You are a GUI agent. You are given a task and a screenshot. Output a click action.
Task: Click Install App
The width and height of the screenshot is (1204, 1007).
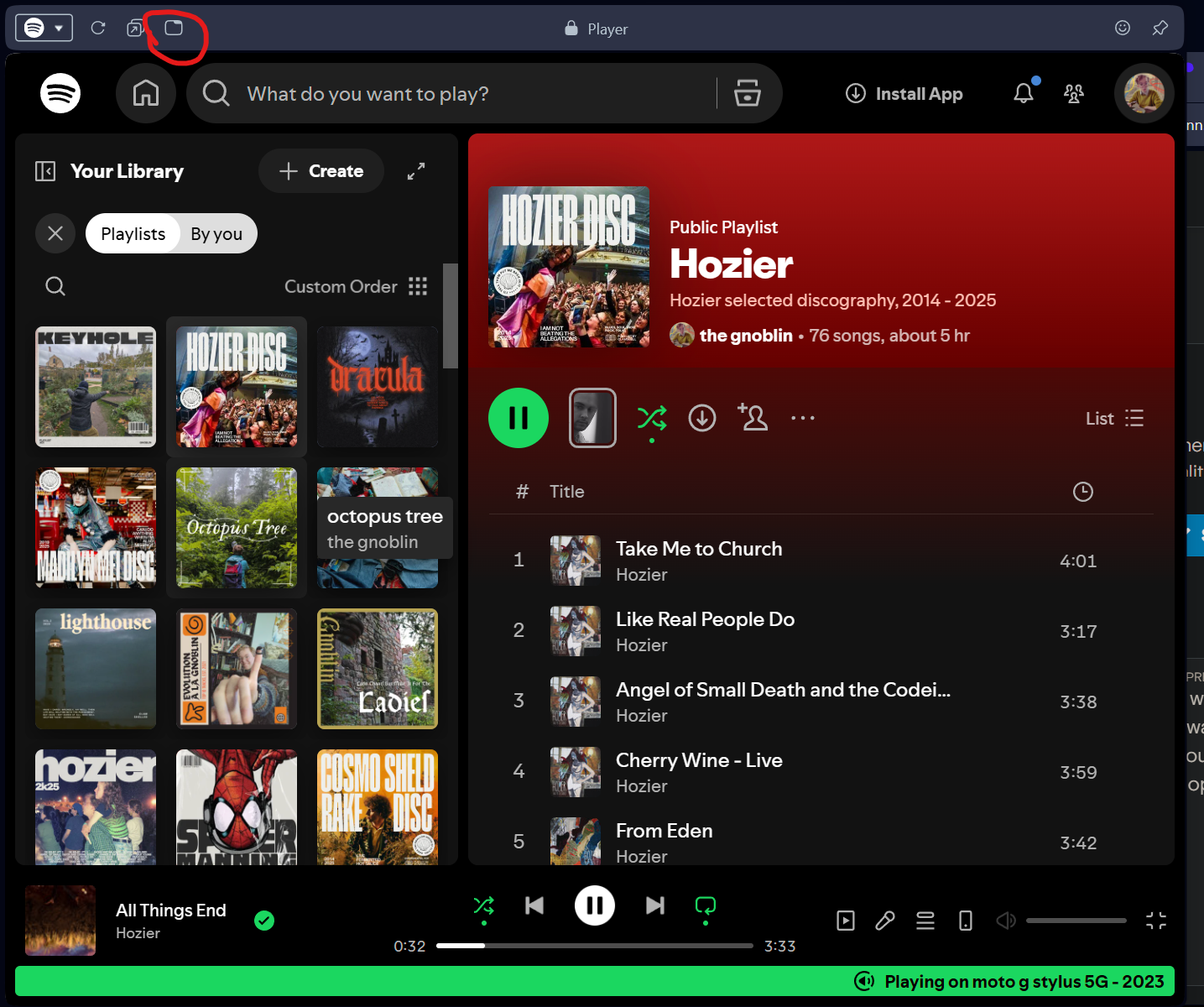[x=904, y=94]
